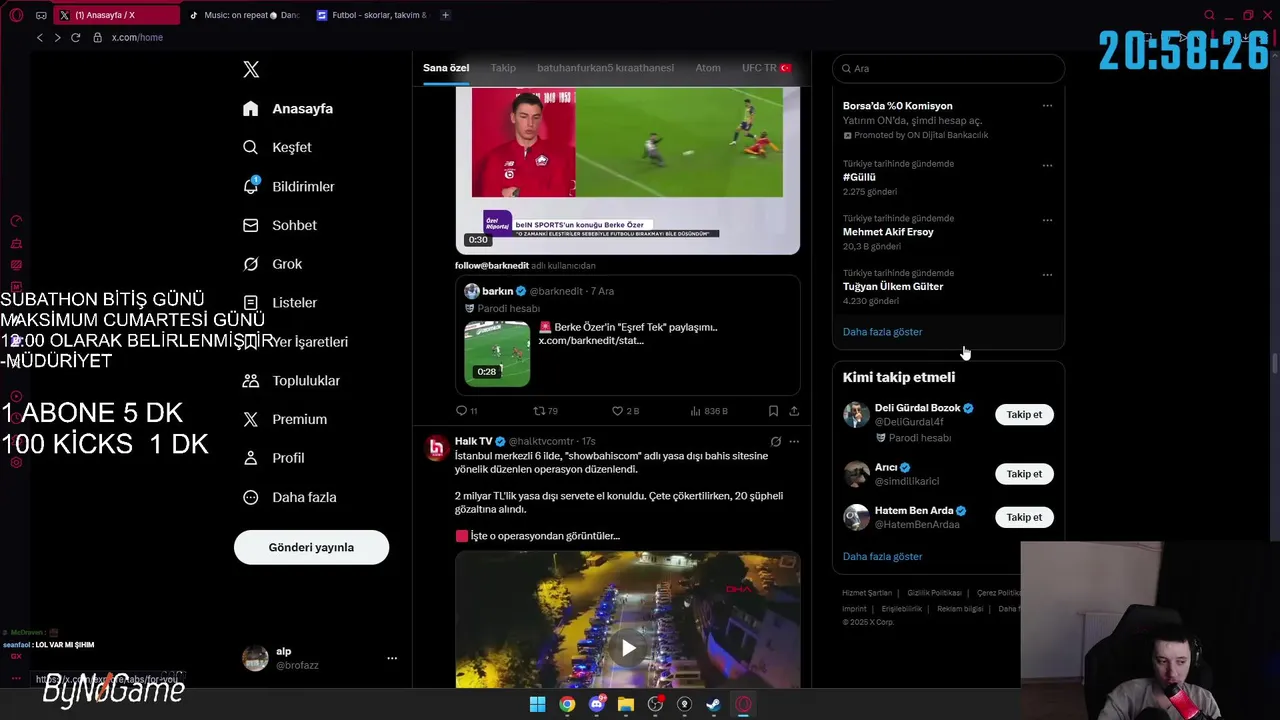The height and width of the screenshot is (720, 1280).
Task: Switch to Takip tab
Action: click(503, 68)
